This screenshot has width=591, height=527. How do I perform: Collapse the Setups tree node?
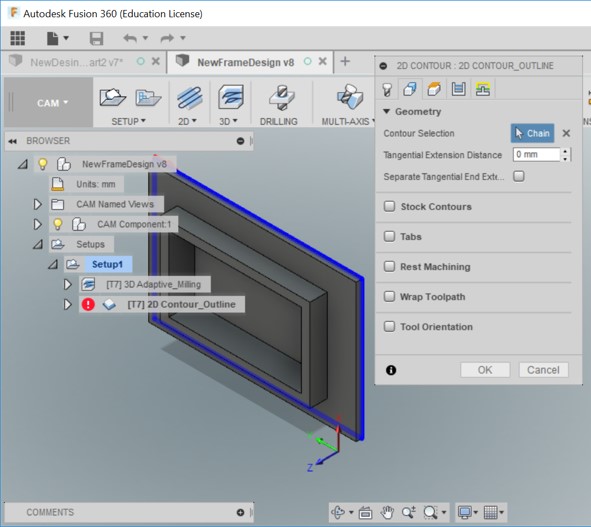click(37, 244)
